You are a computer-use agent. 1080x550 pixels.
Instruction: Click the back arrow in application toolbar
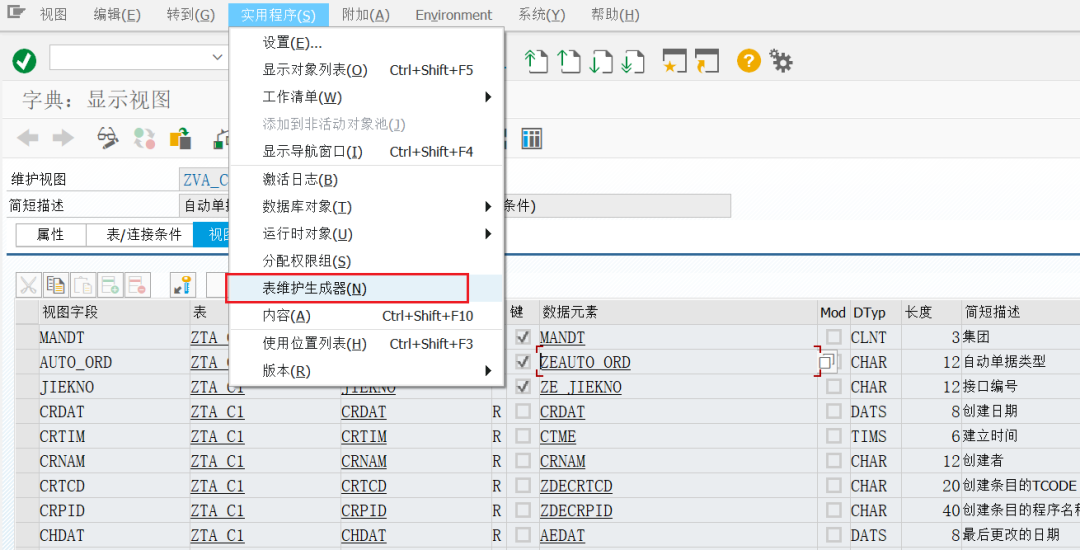point(28,138)
